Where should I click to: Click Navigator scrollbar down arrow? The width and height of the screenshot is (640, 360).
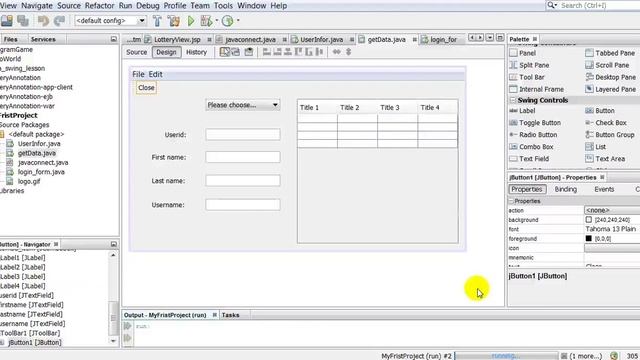[113, 340]
